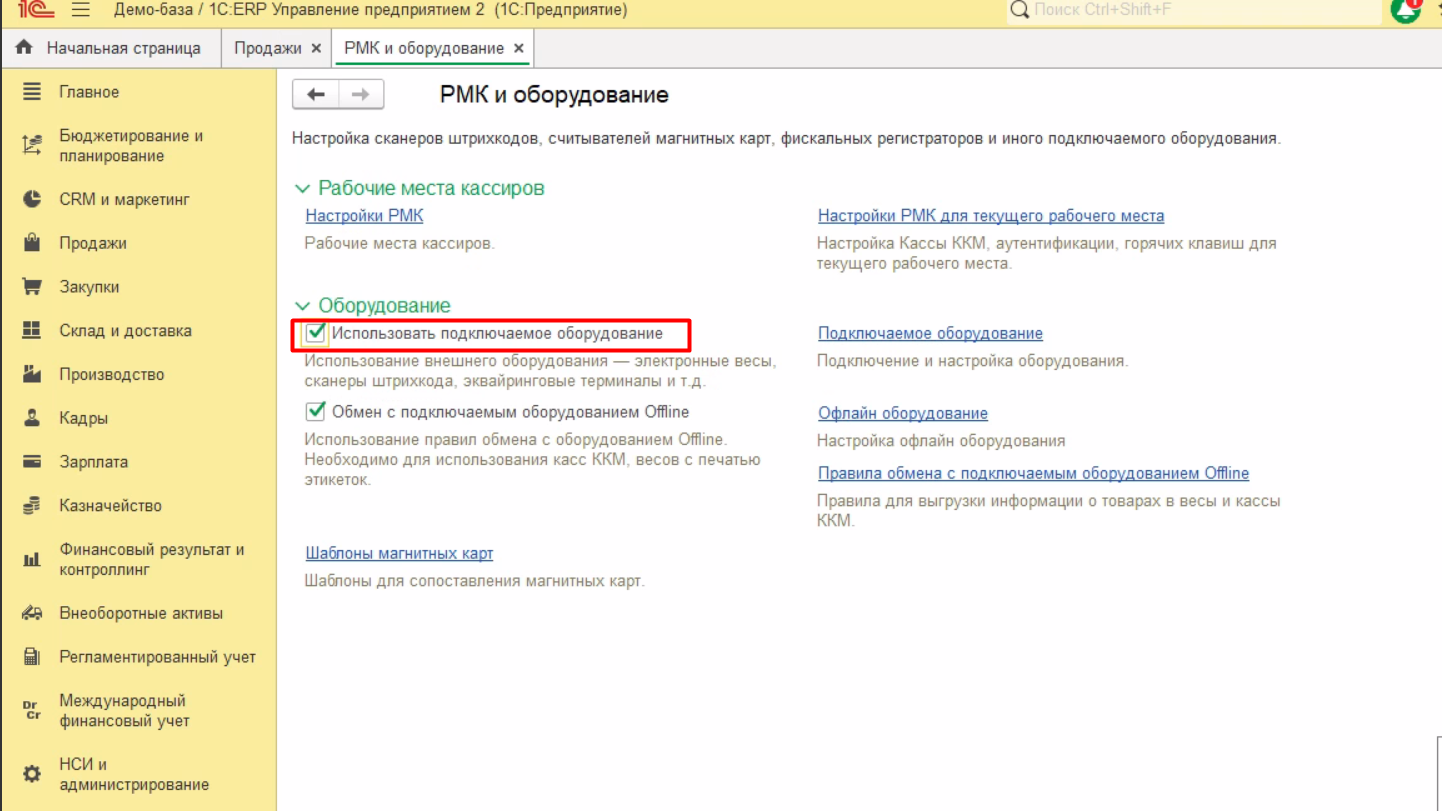Switch to the Продажи tab

[x=267, y=48]
